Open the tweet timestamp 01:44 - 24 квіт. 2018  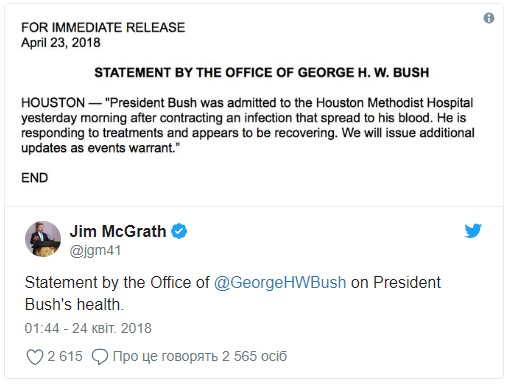[x=88, y=328]
